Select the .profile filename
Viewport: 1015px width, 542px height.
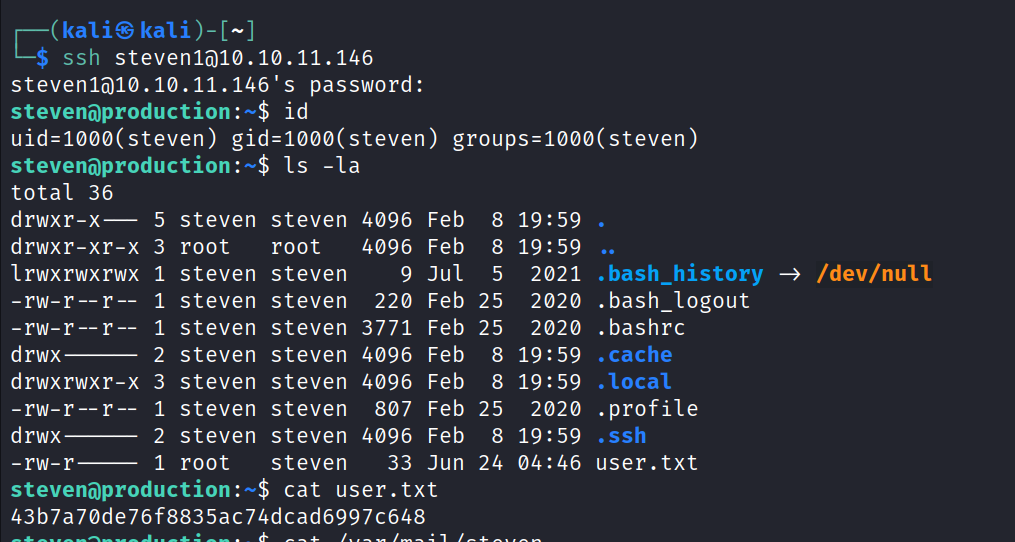646,409
